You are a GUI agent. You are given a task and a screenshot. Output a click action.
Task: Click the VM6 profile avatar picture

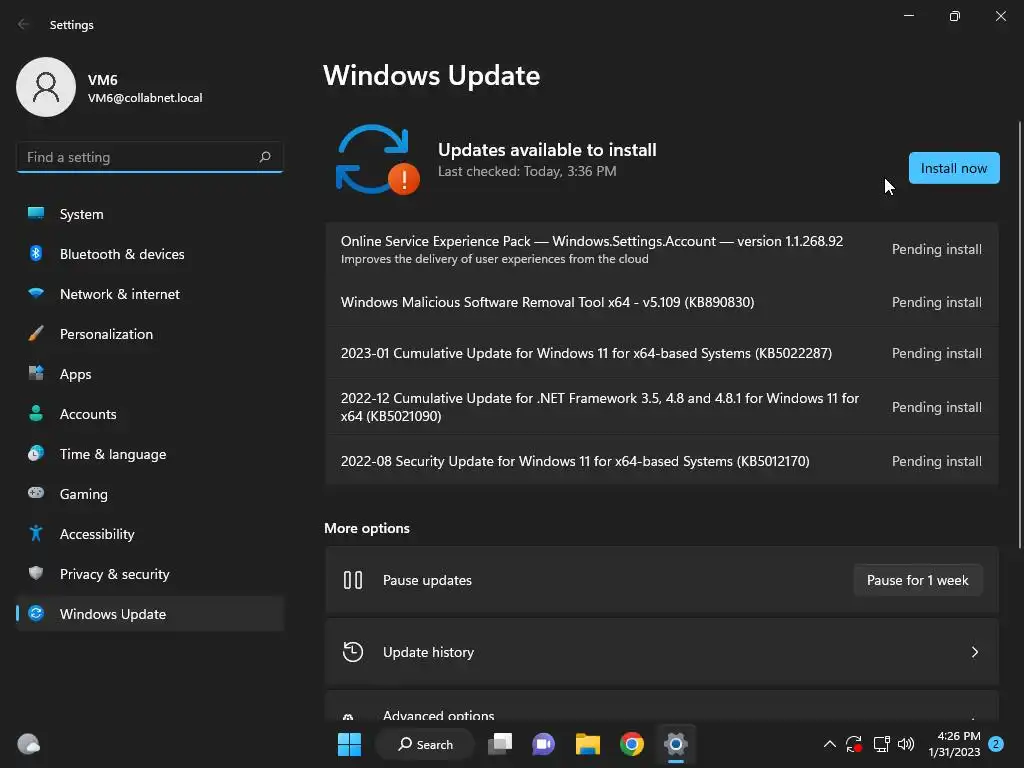click(x=46, y=87)
